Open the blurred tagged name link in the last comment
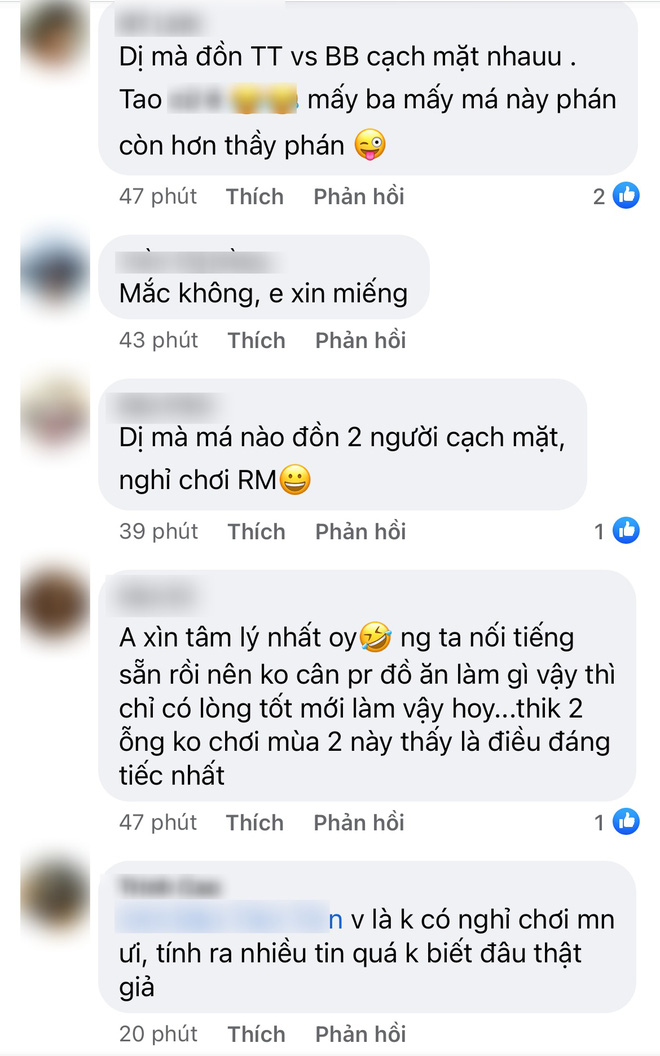This screenshot has width=660, height=1056. (229, 919)
